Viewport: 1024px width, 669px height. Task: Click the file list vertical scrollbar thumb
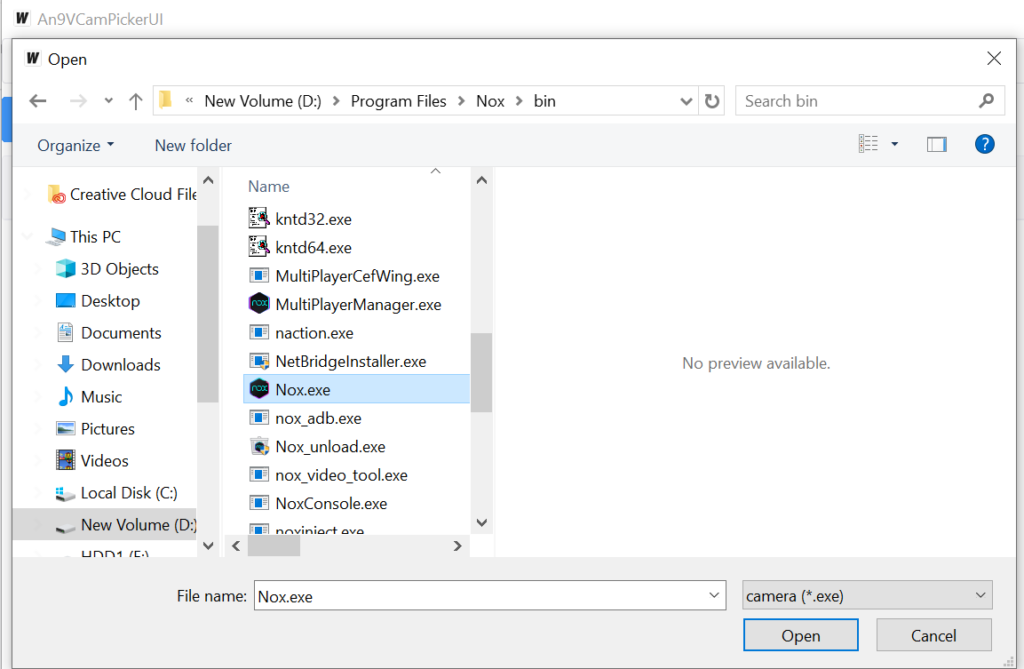click(481, 372)
